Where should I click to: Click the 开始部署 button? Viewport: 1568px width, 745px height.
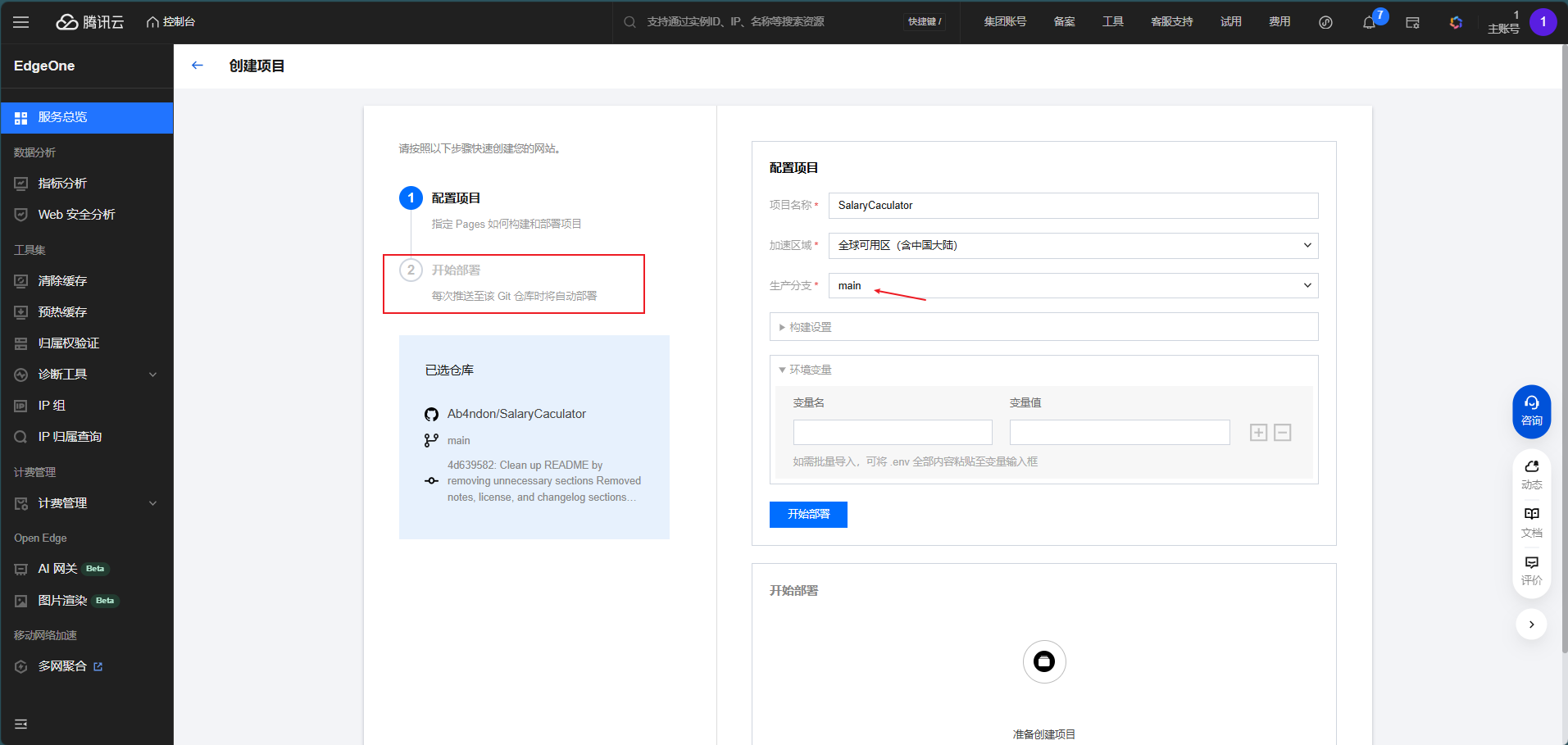(x=808, y=515)
